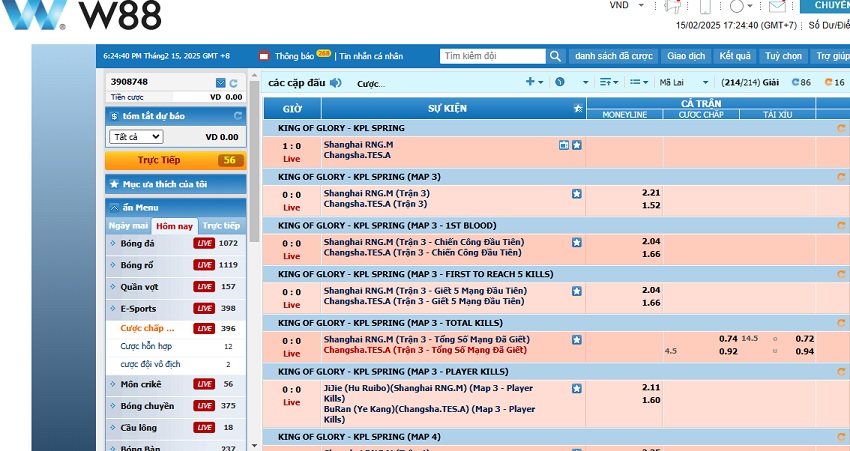Open the VND currency dropdown
Image resolution: width=850 pixels, height=451 pixels.
click(627, 5)
